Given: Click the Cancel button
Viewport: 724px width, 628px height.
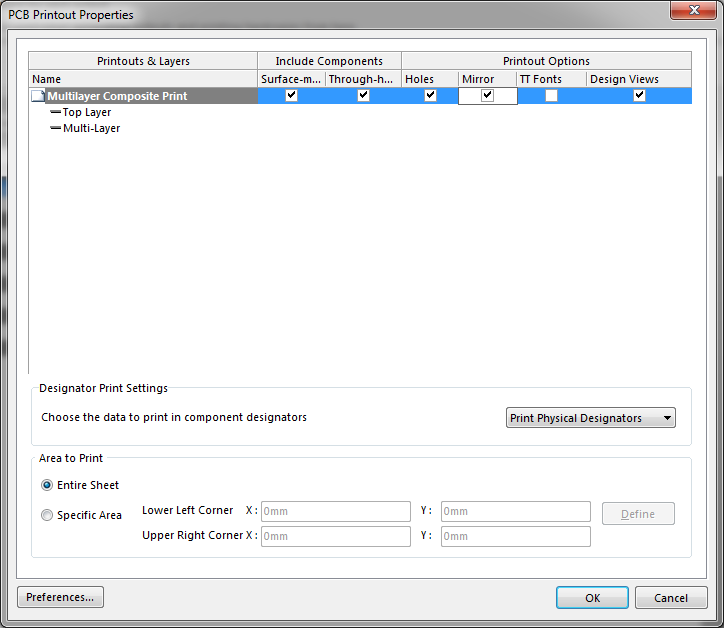Looking at the screenshot, I should coord(671,598).
